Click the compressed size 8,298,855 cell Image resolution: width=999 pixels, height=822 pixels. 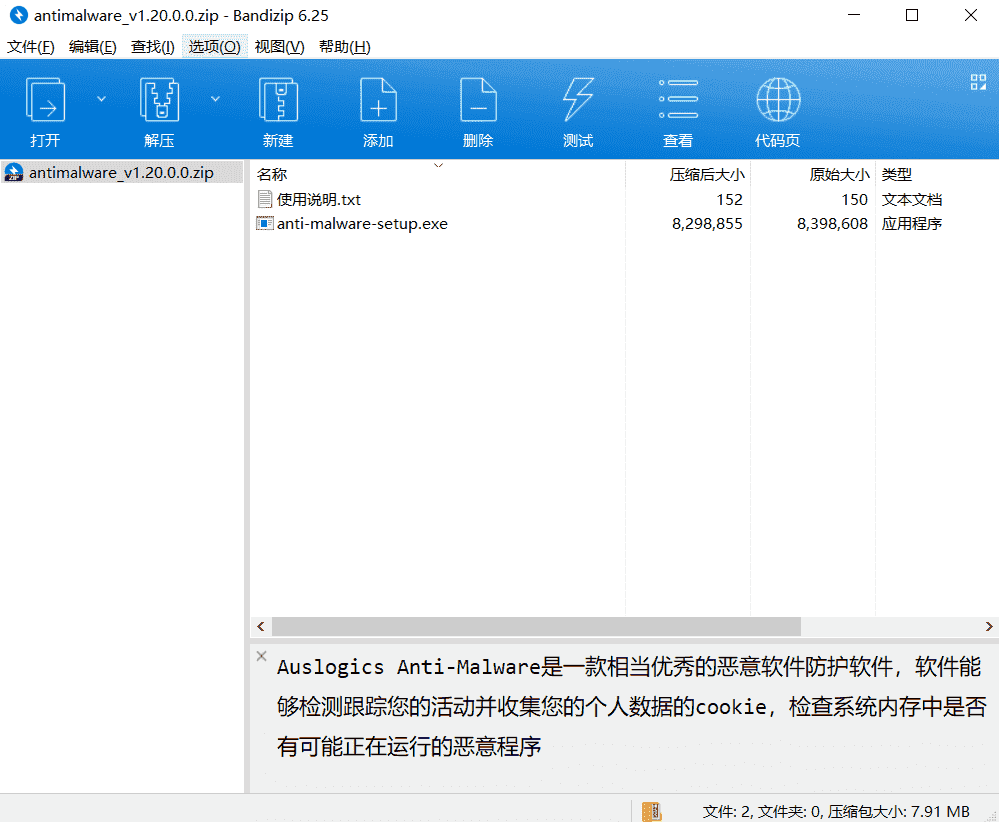[x=707, y=224]
